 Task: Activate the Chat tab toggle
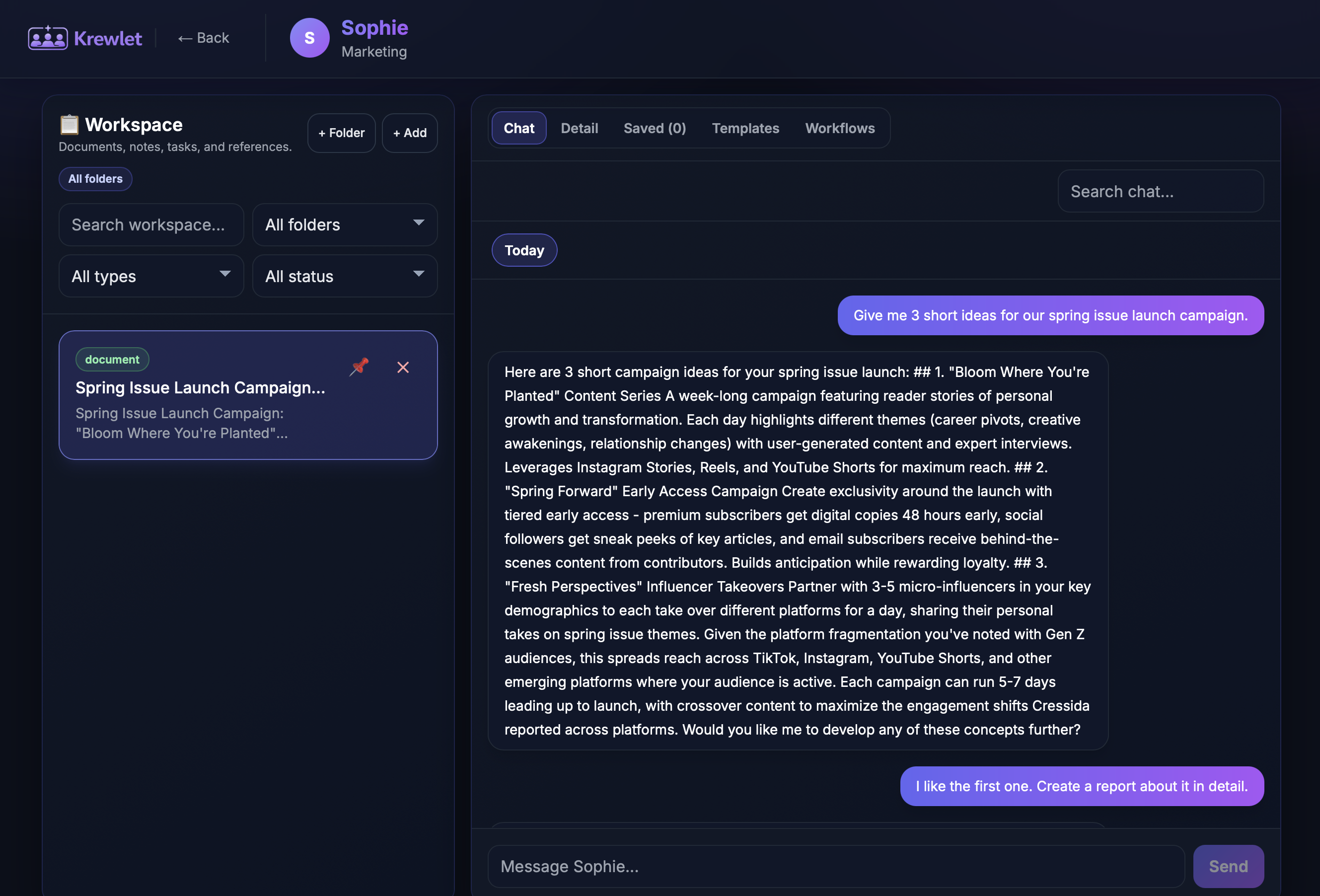pos(518,128)
